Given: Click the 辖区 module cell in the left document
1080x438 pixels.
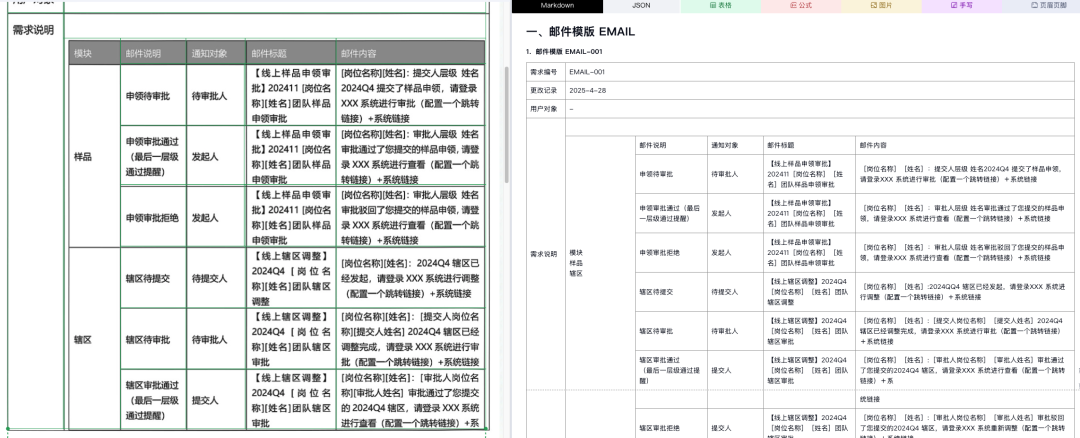Looking at the screenshot, I should [94, 340].
